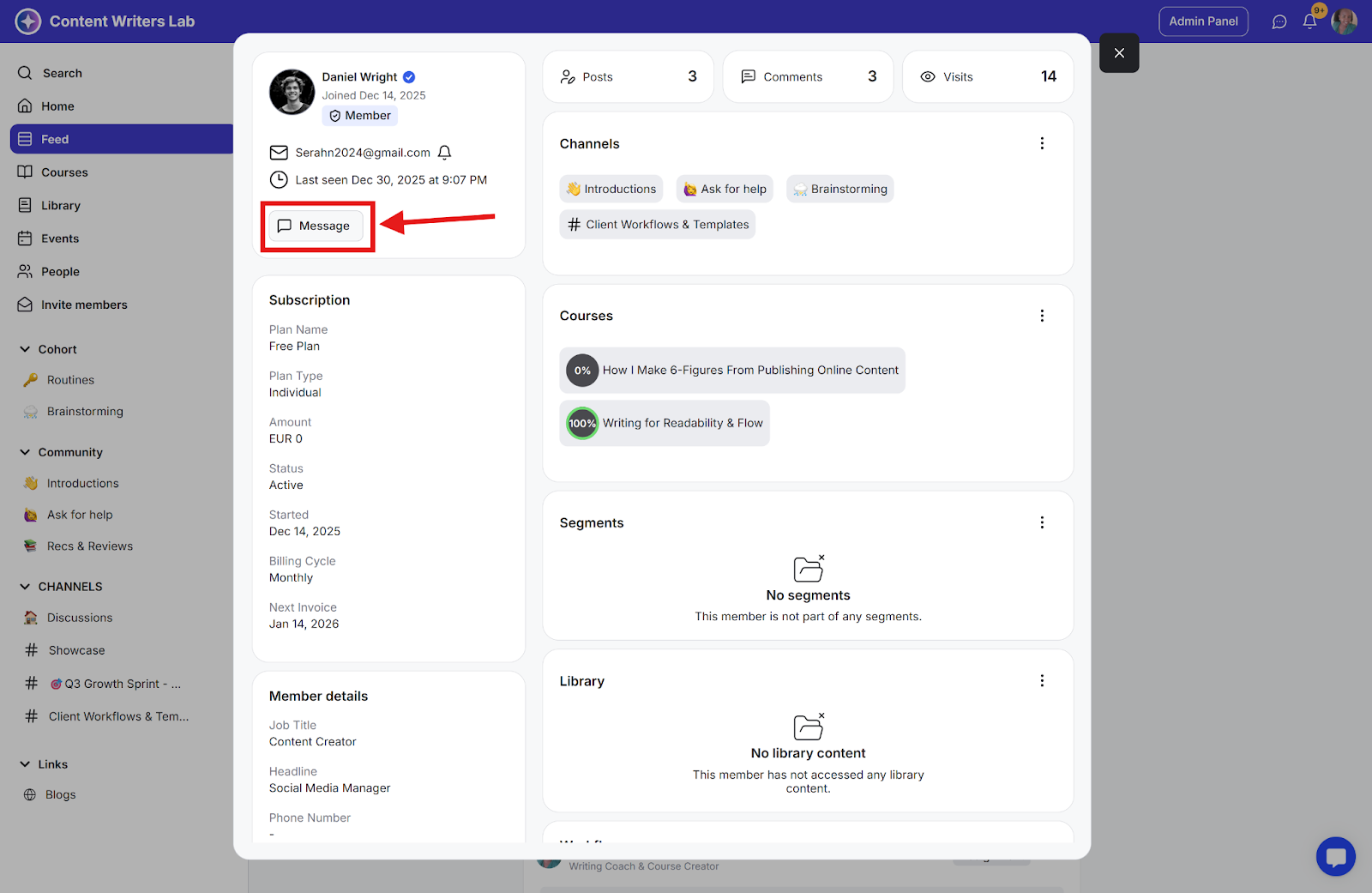The width and height of the screenshot is (1372, 893).
Task: Click the verified badge next to Daniel Wright
Action: click(x=409, y=77)
